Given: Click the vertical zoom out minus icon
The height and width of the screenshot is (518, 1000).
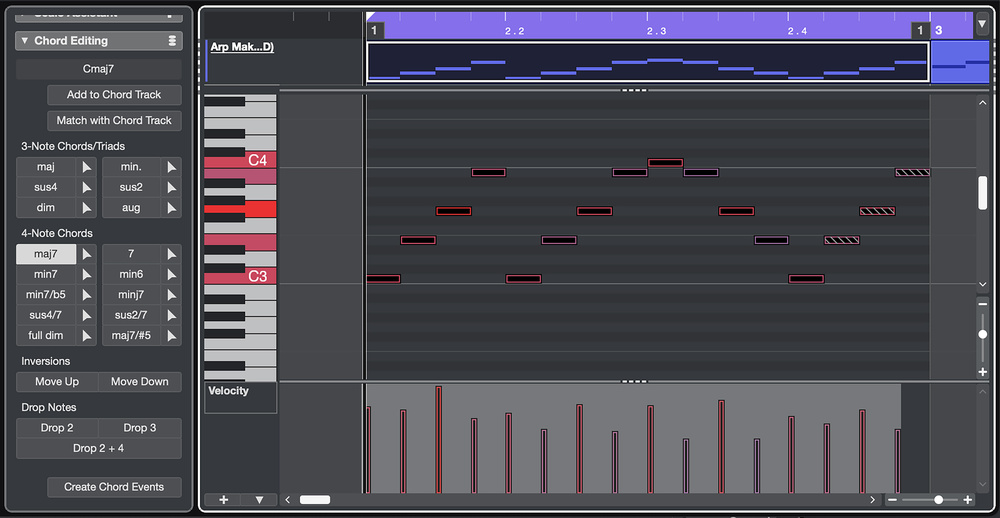Looking at the screenshot, I should 983,305.
